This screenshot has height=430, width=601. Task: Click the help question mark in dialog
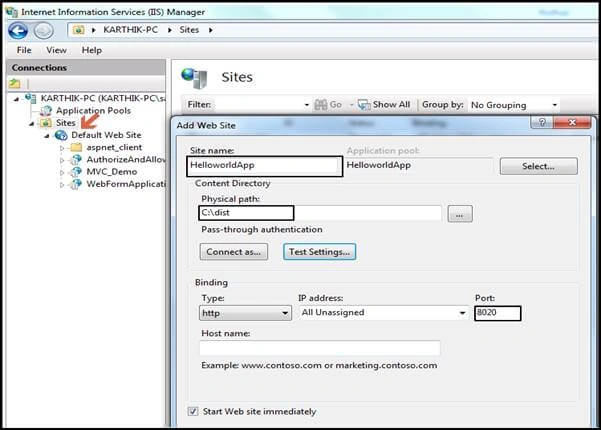coord(542,123)
